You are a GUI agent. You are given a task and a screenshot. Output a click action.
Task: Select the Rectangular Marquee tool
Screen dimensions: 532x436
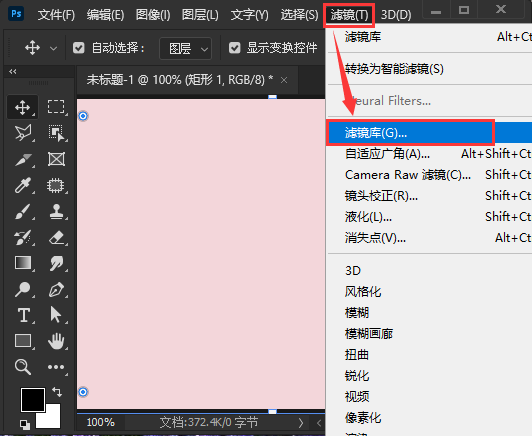(56, 107)
